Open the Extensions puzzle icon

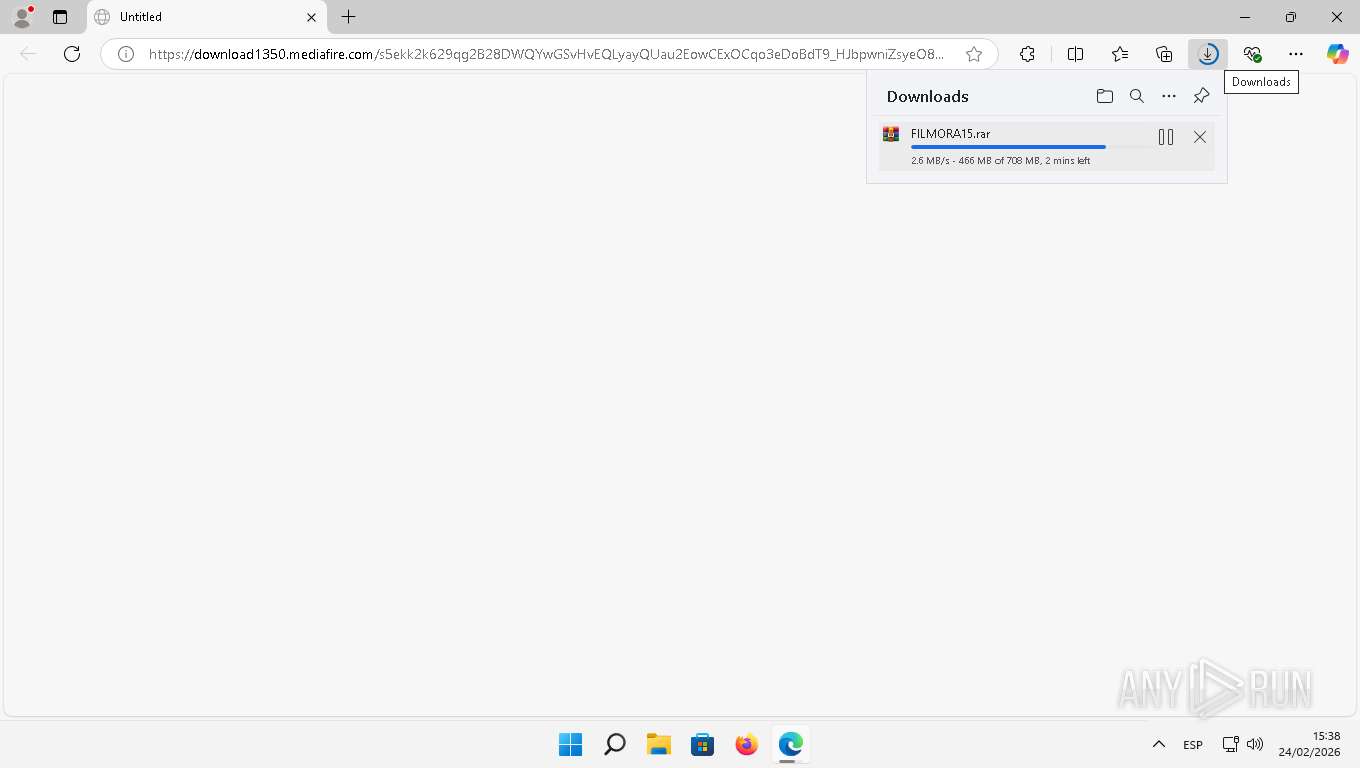pyautogui.click(x=1027, y=54)
